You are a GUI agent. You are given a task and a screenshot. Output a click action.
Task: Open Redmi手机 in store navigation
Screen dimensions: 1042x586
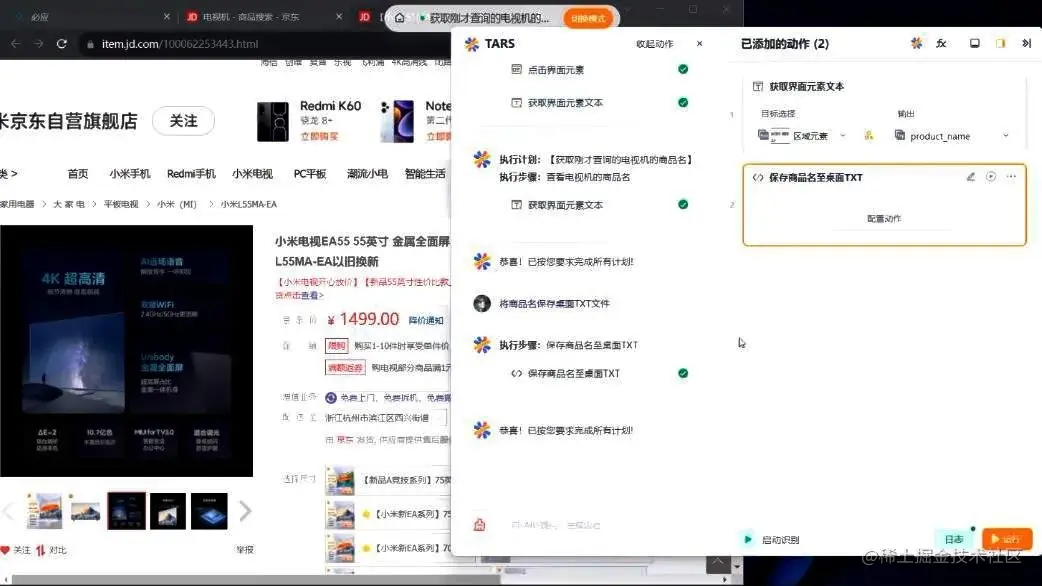tap(191, 173)
